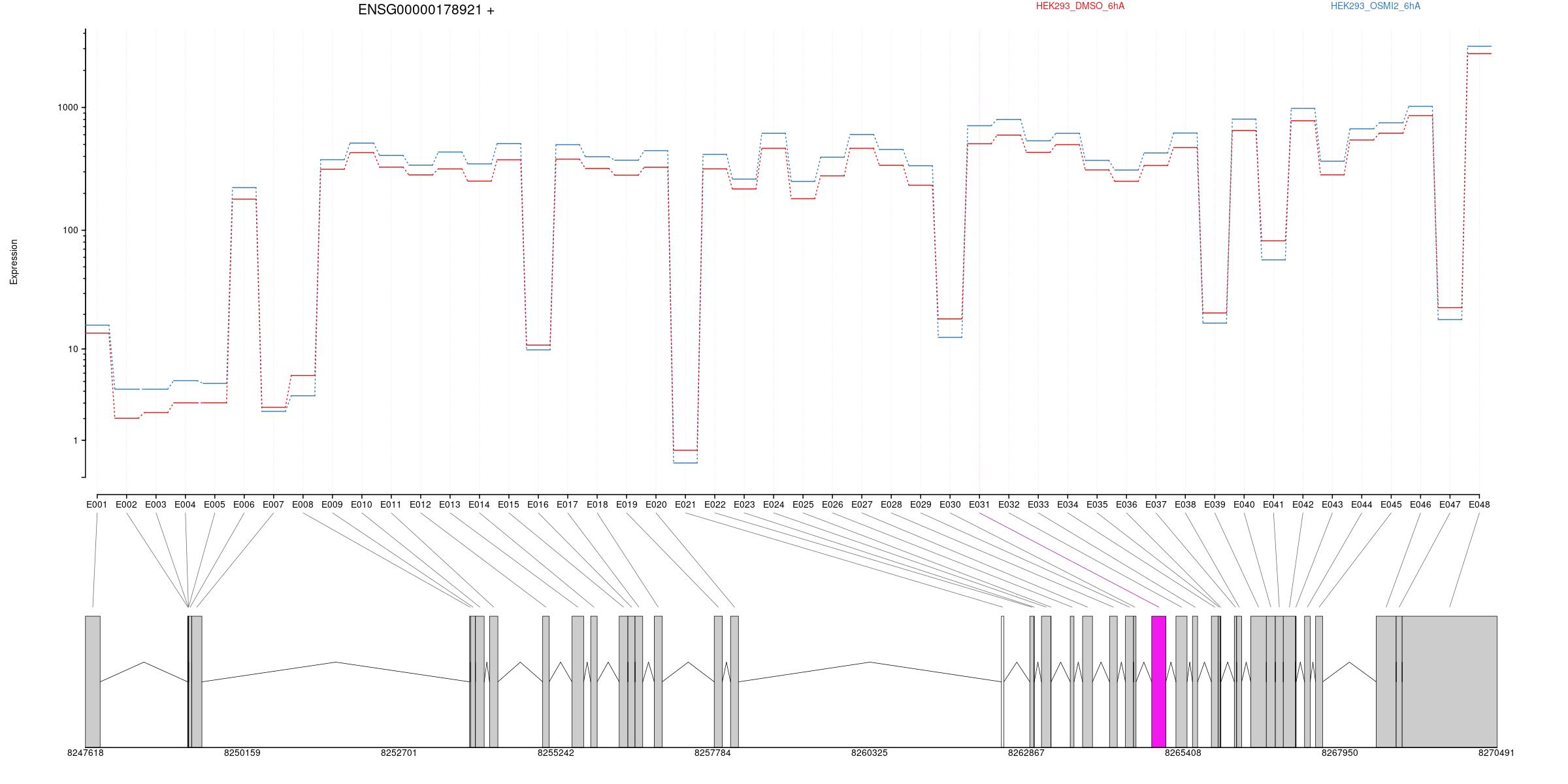Select the HEK293_DMSO_6hA legend label
The image size is (1568, 784).
coord(1080,6)
